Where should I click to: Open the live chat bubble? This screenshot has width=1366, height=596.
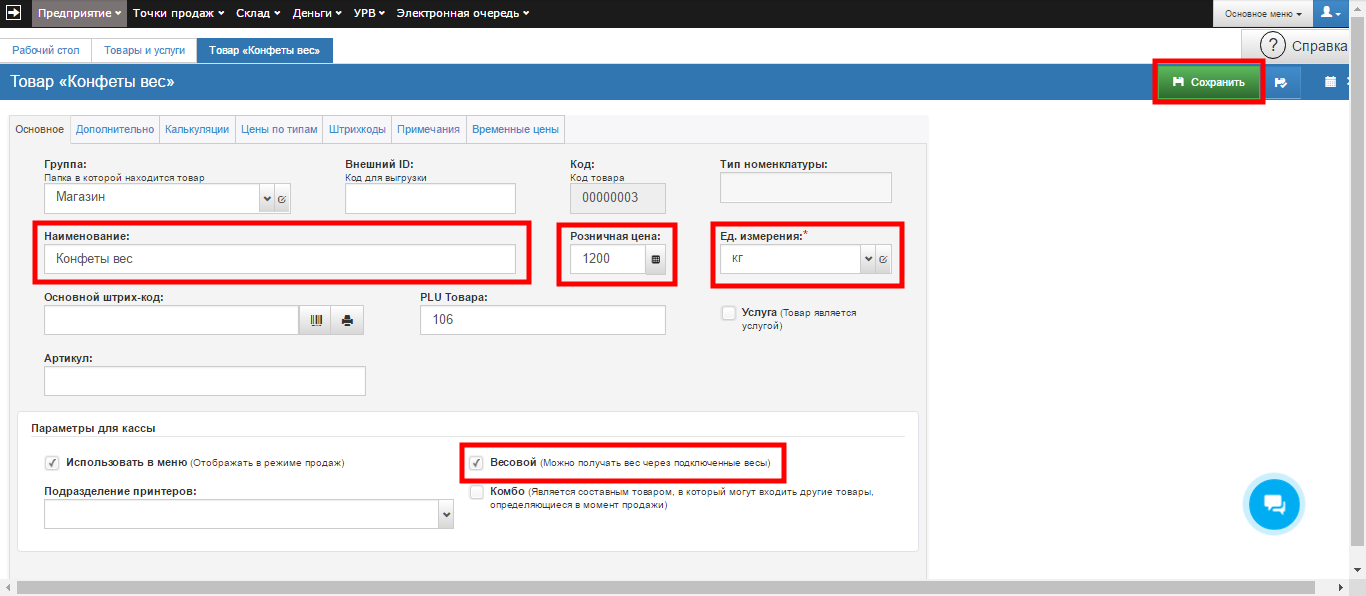point(1274,503)
